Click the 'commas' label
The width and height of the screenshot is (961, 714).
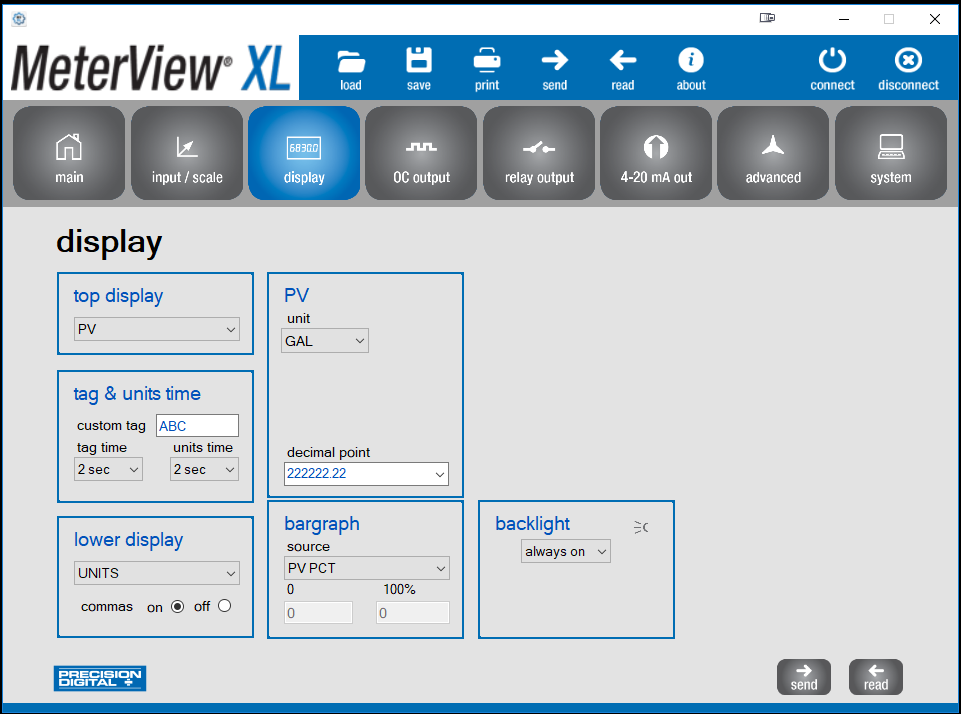click(107, 607)
